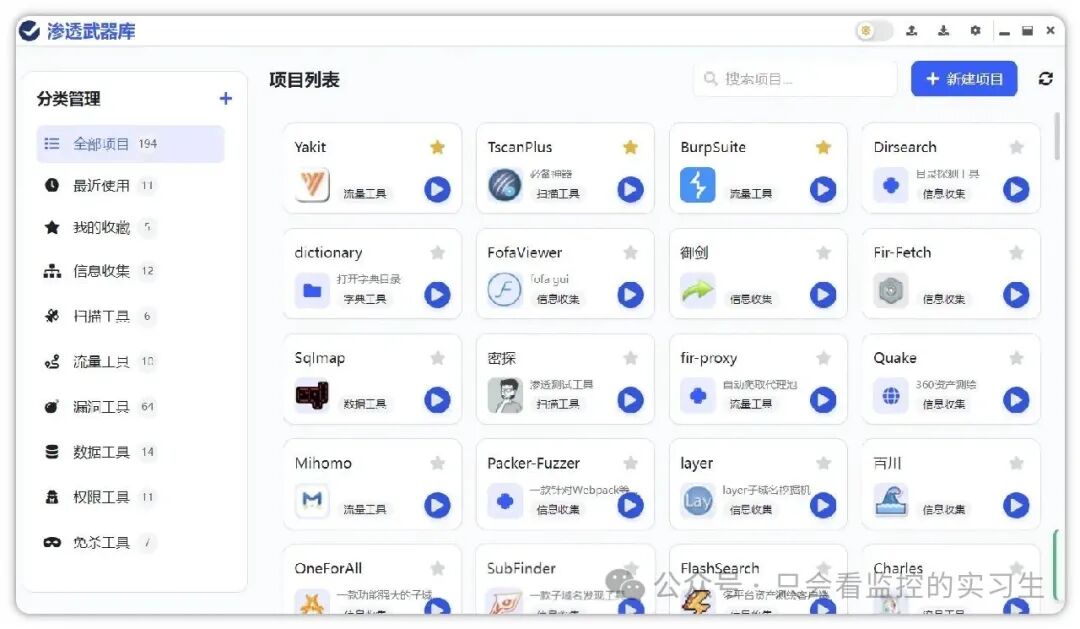This screenshot has height=629, width=1080.
Task: Launch the Yakit tool with play button
Action: (x=437, y=189)
